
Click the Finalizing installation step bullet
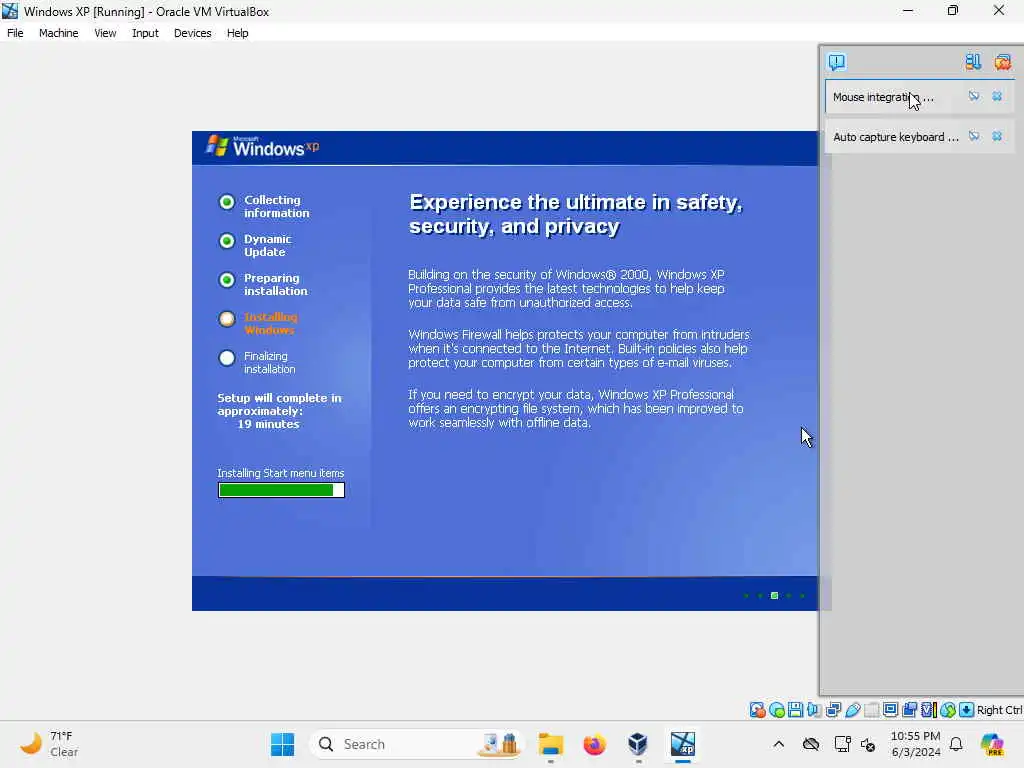[x=227, y=358]
